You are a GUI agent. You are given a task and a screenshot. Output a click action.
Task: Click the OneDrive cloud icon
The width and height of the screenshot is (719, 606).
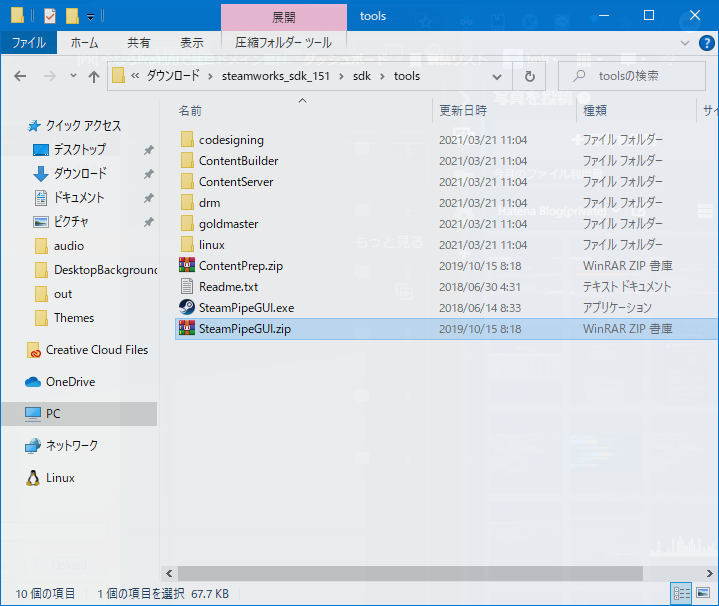tap(33, 382)
